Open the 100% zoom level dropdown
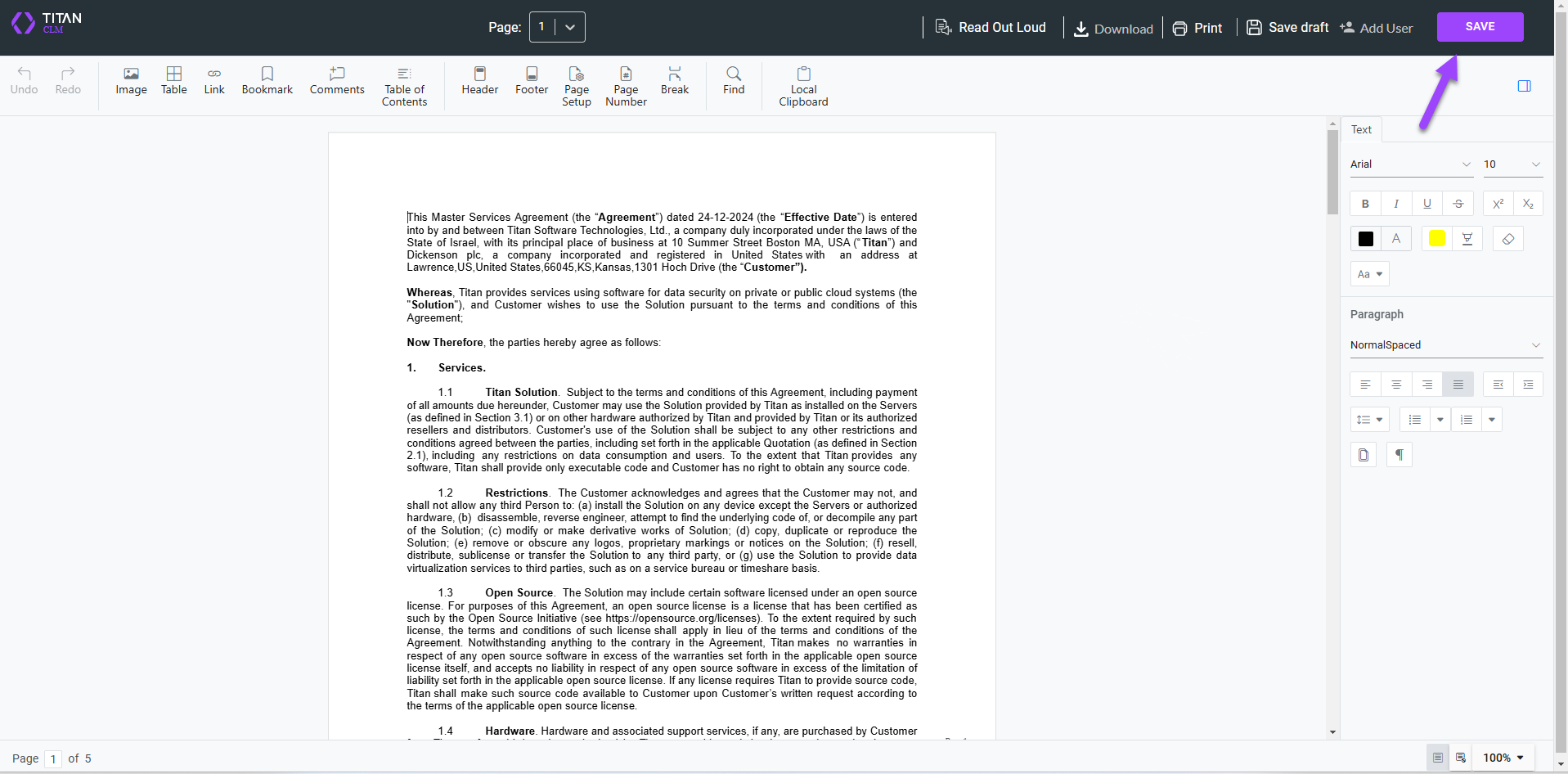 tap(1503, 758)
